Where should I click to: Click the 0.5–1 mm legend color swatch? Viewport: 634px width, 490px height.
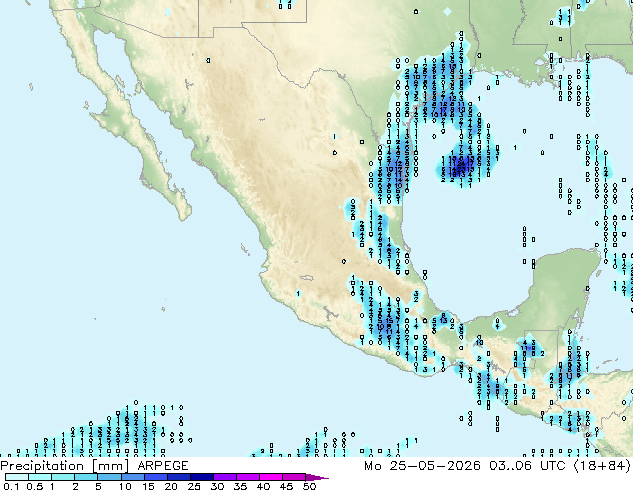coord(40,477)
